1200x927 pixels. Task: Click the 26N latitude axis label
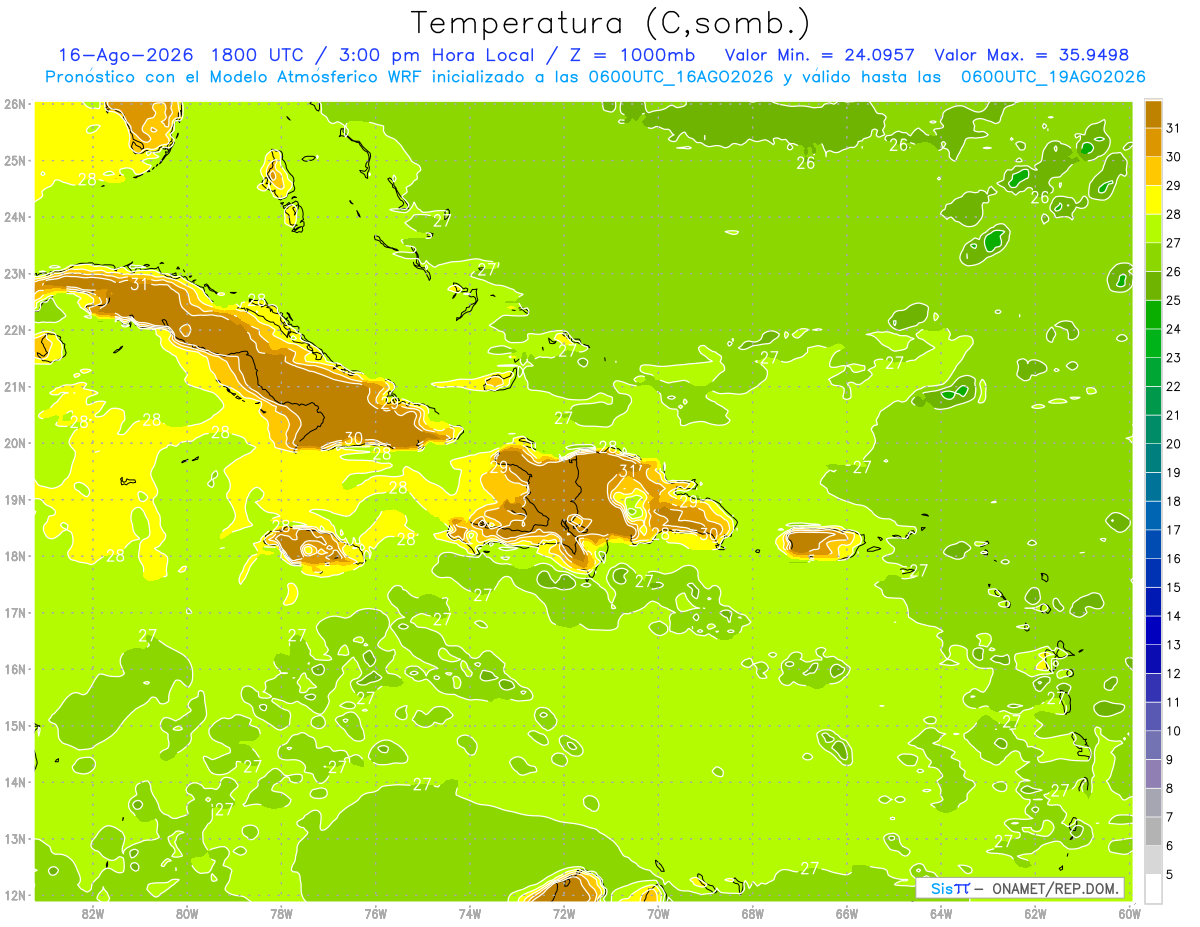pyautogui.click(x=14, y=104)
